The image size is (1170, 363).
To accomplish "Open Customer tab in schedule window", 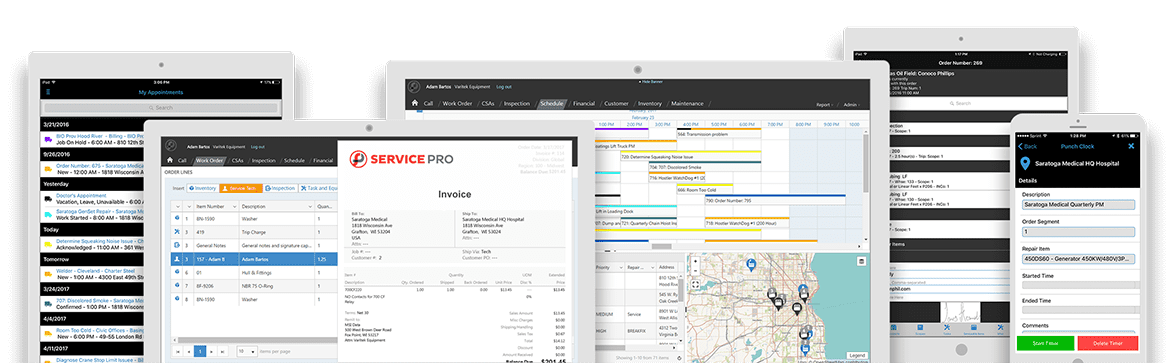I will (x=616, y=103).
